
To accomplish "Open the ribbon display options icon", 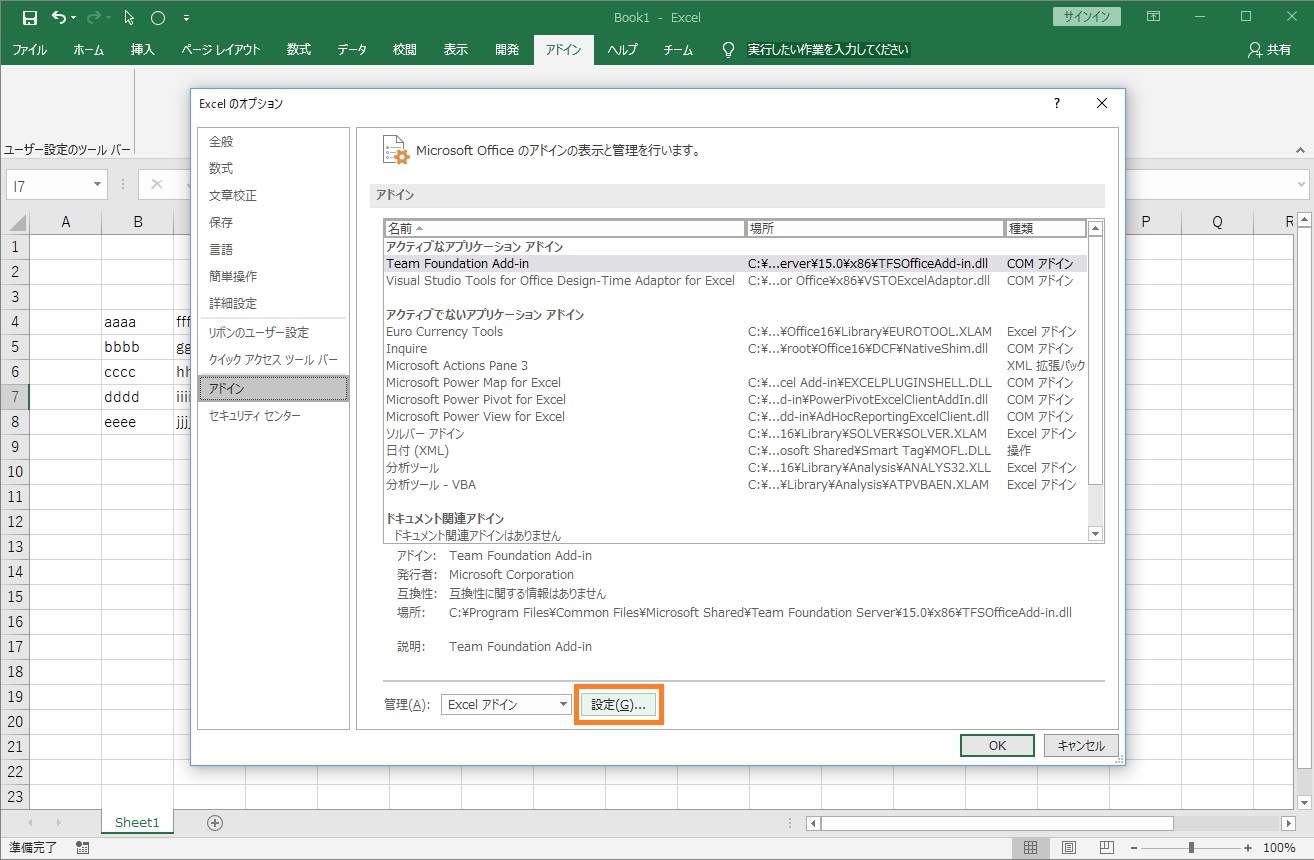I will (x=1154, y=17).
